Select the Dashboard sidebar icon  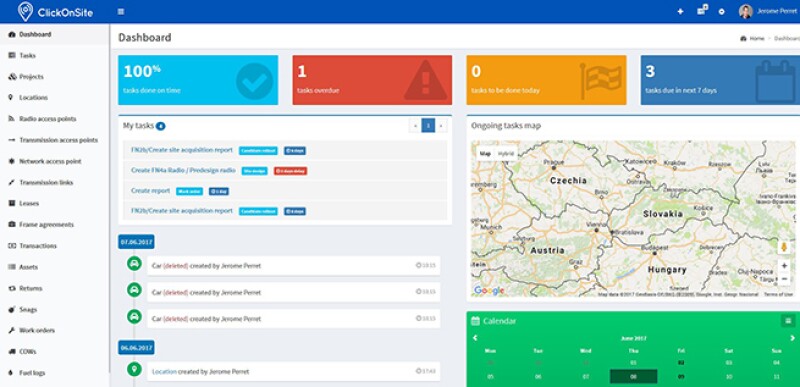12,35
